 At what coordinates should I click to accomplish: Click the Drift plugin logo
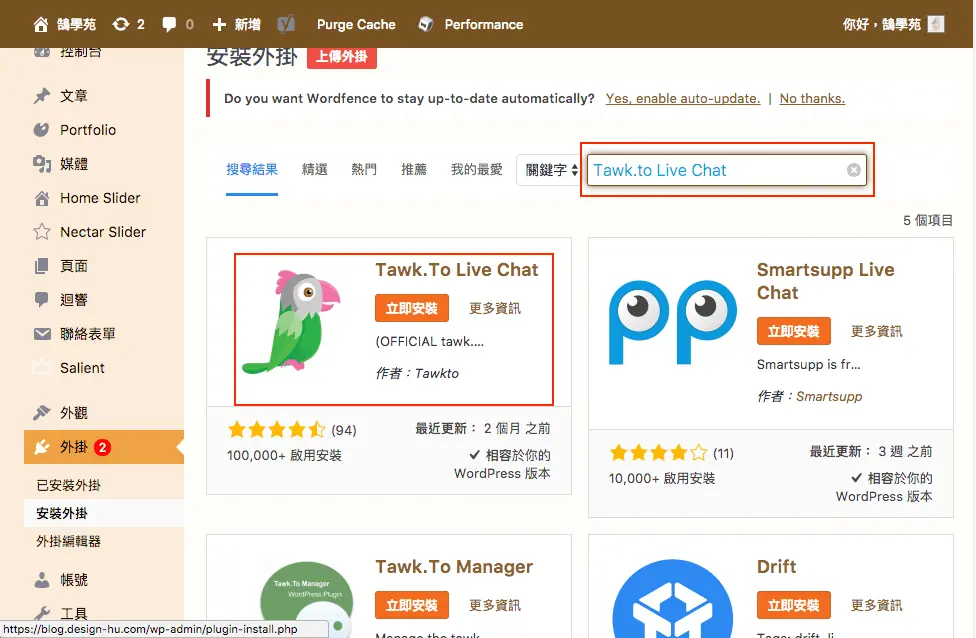[673, 598]
